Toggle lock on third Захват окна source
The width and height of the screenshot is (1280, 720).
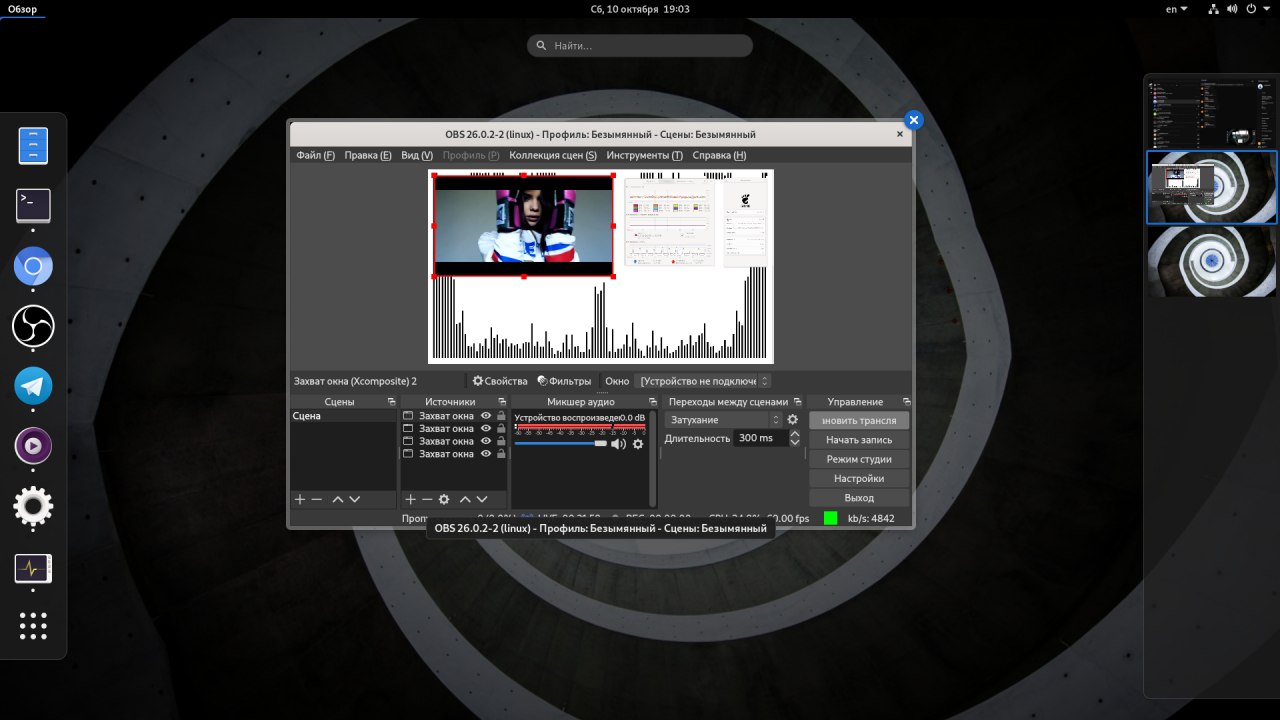(501, 441)
